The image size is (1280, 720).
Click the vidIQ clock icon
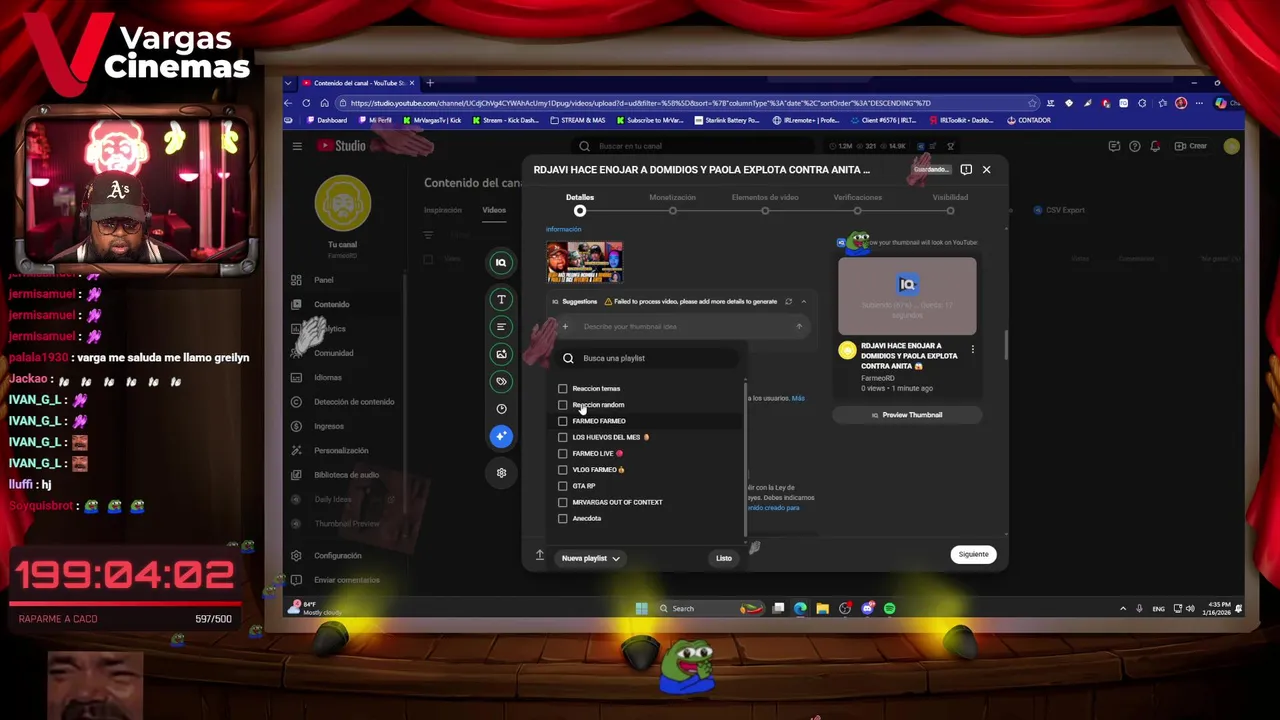pos(501,408)
